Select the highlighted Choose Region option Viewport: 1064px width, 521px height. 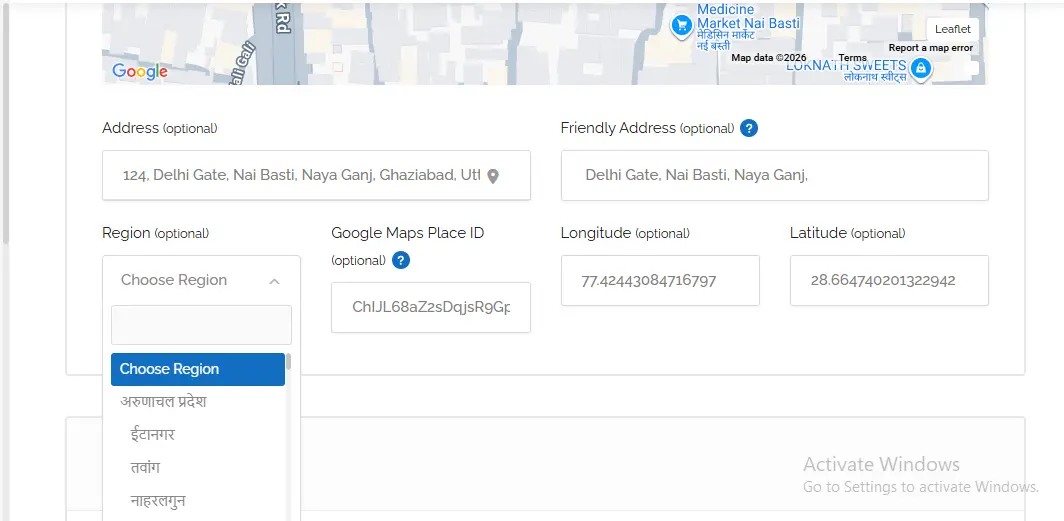[198, 369]
